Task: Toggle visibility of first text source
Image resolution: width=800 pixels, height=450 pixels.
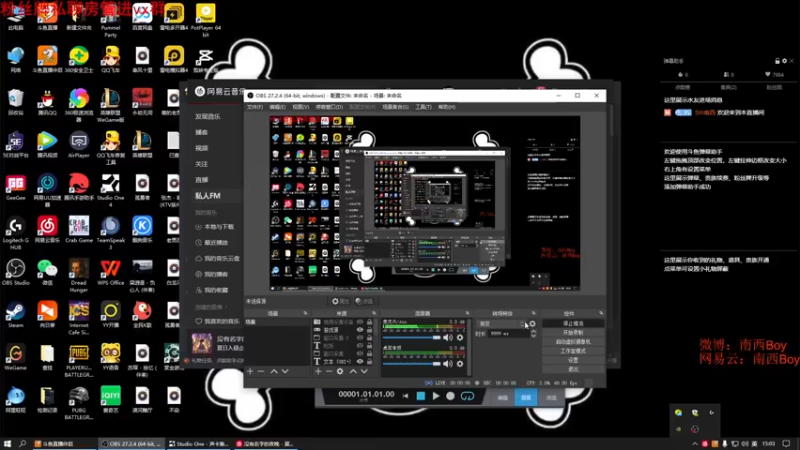Action: (x=360, y=346)
